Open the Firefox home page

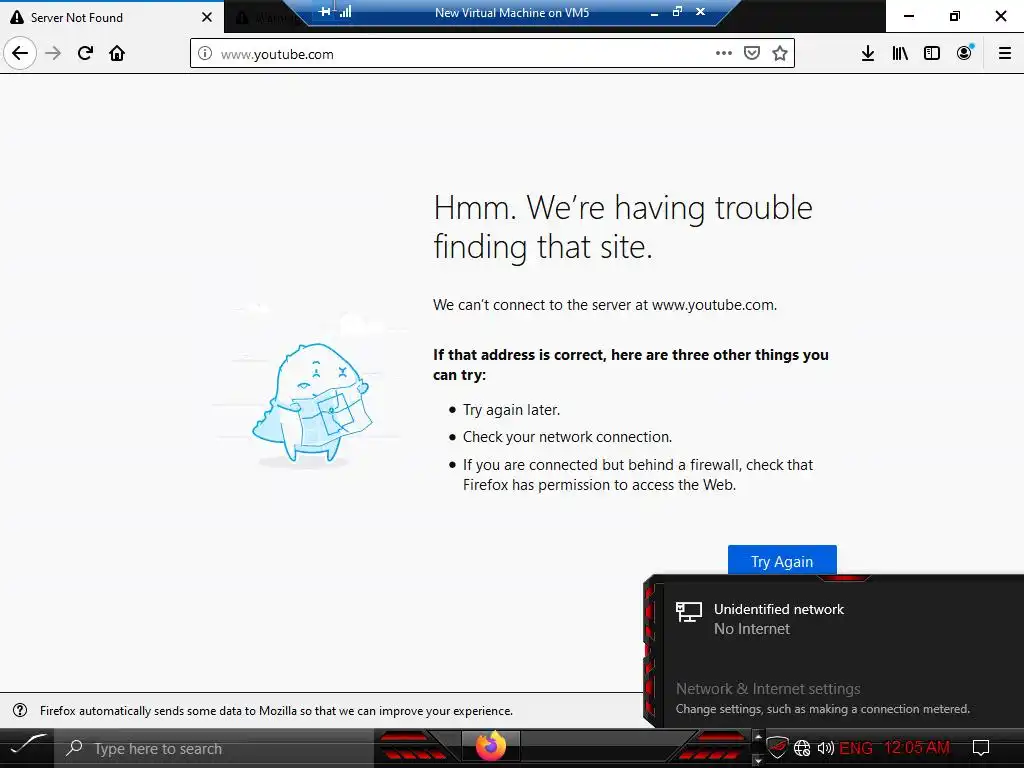pyautogui.click(x=117, y=54)
